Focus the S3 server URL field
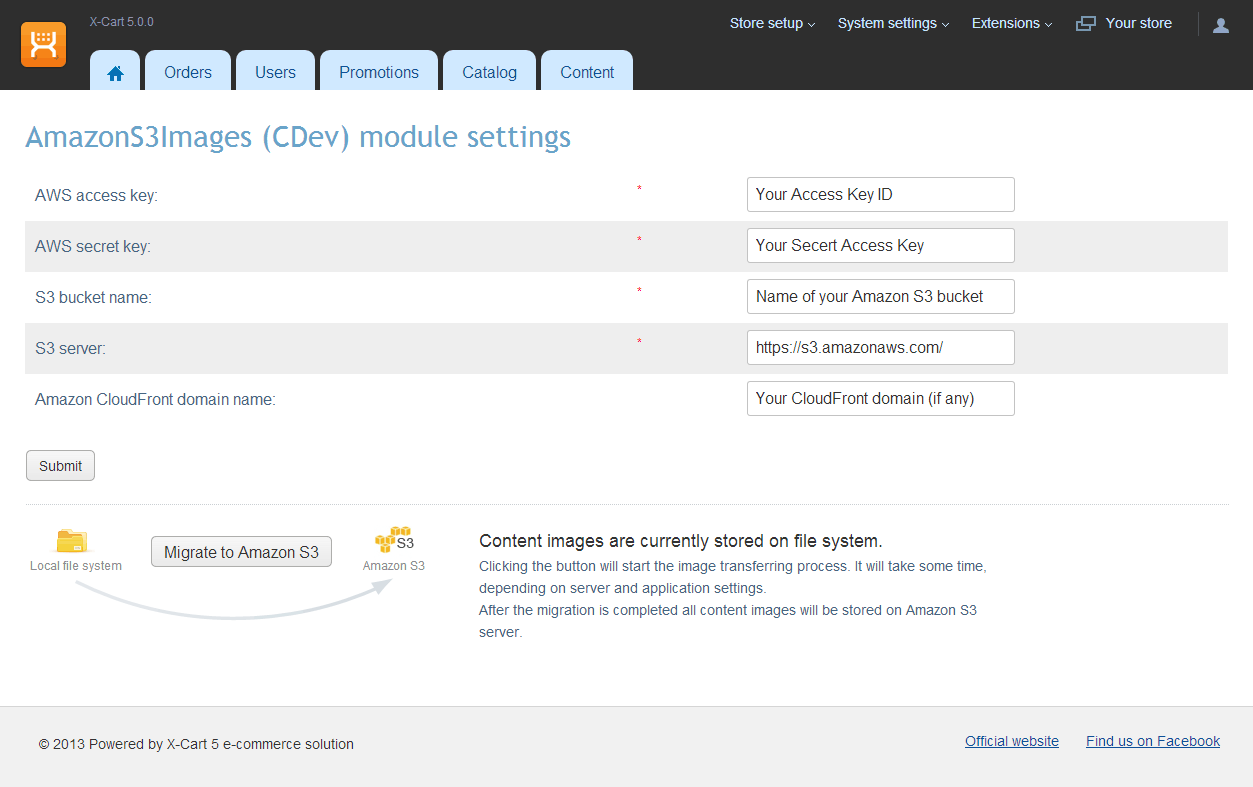The width and height of the screenshot is (1253, 787). point(881,348)
